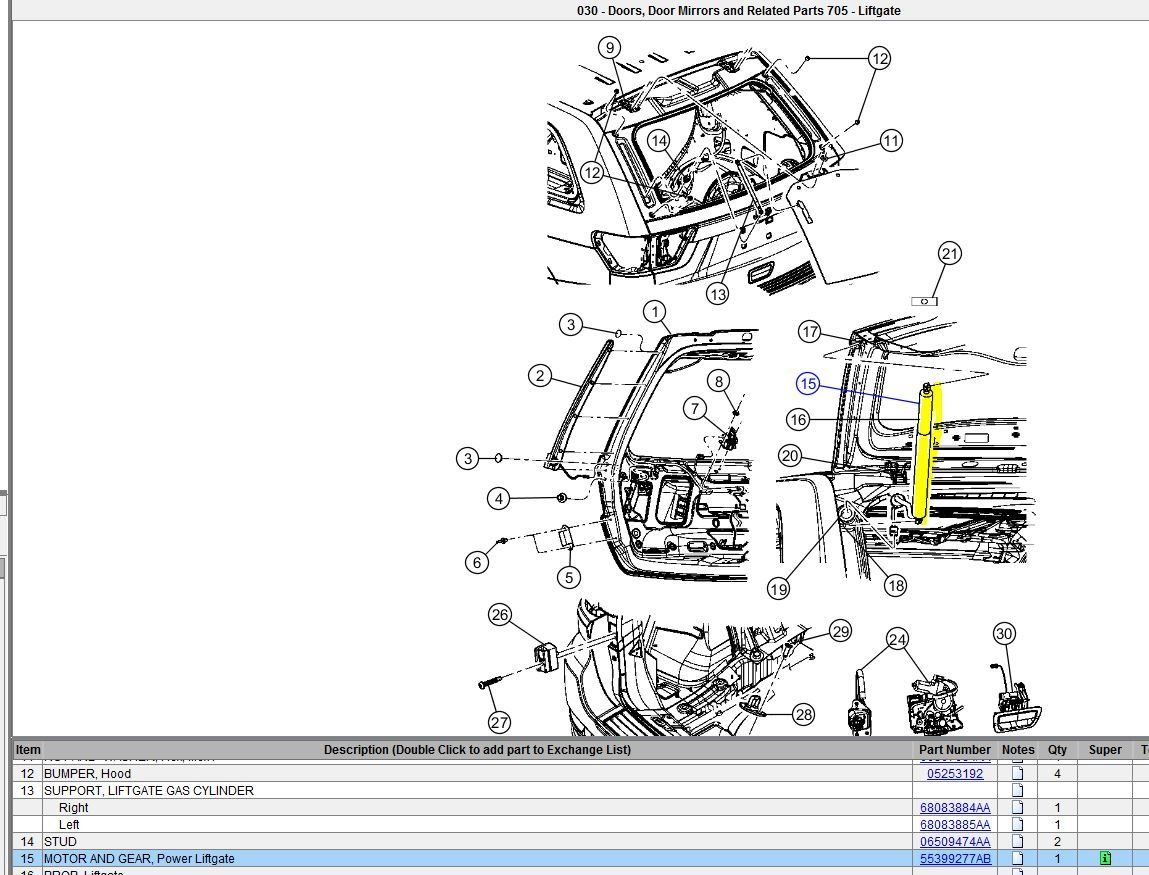Open notes icon for STUD row
The width and height of the screenshot is (1149, 875).
[x=1018, y=841]
